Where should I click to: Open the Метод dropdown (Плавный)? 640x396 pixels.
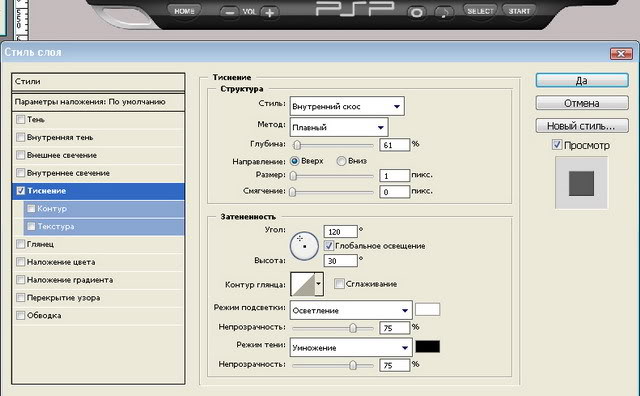(339, 127)
